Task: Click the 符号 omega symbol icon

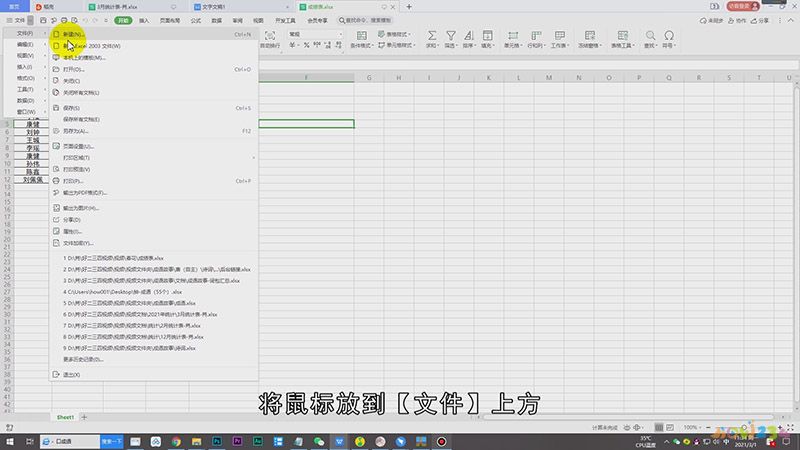Action: point(669,35)
